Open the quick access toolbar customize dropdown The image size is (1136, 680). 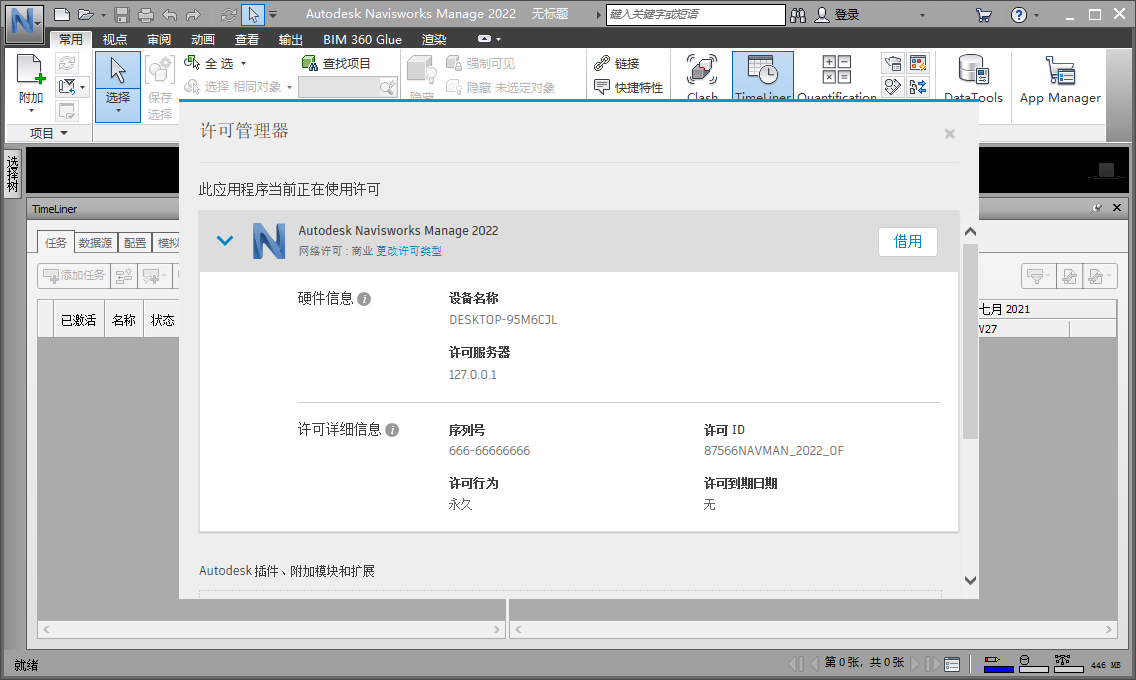click(273, 14)
